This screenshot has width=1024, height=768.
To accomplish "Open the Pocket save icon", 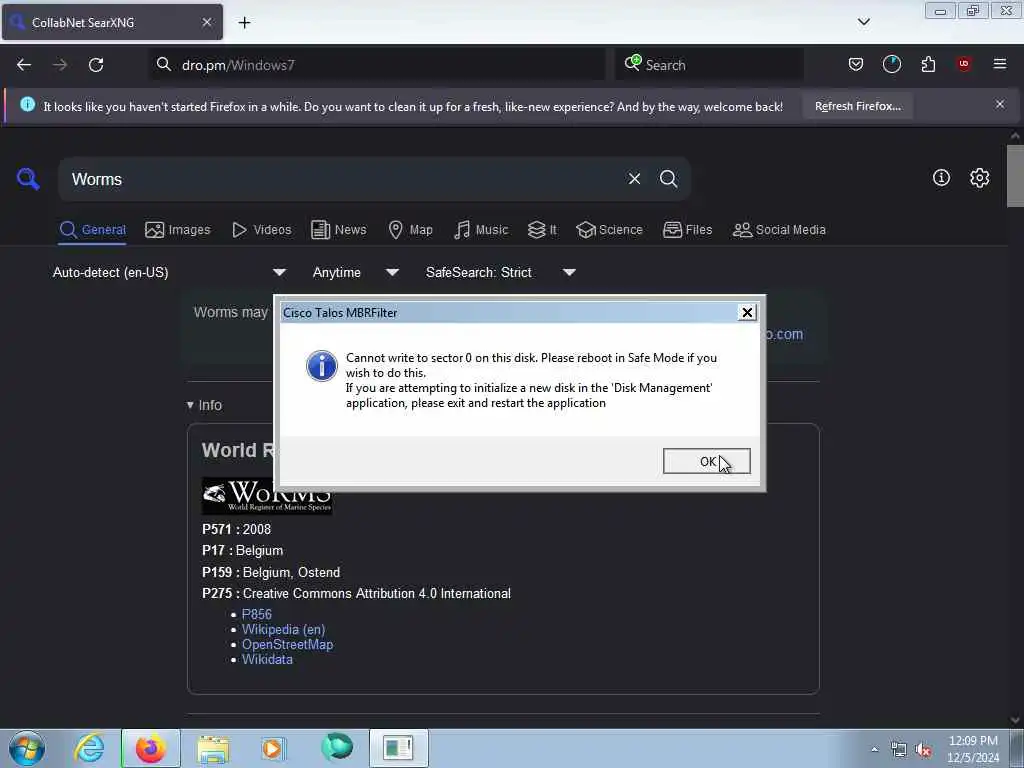I will click(856, 64).
